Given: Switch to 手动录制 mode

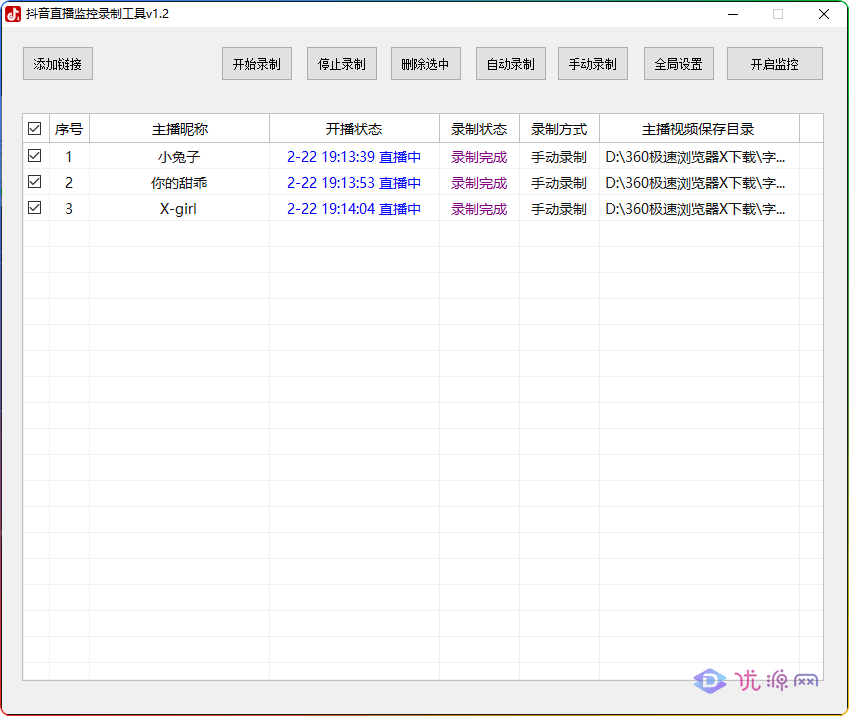Looking at the screenshot, I should 593,64.
